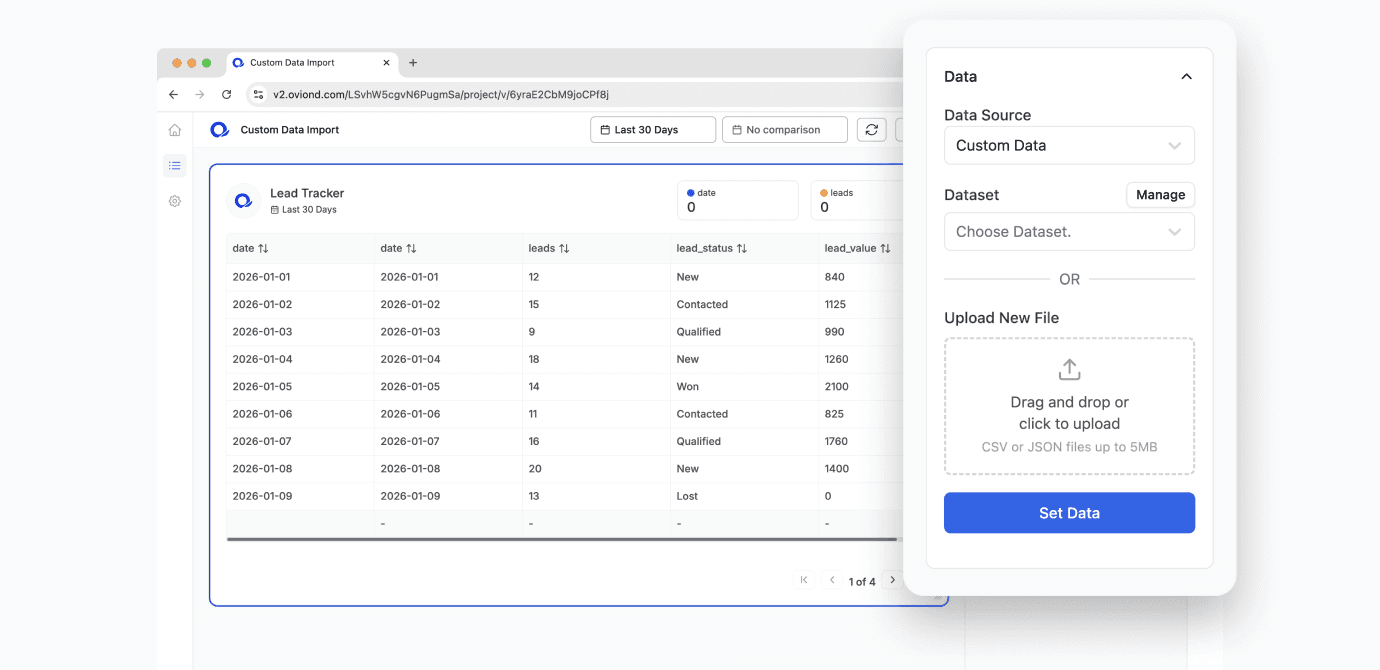Open the Data Source dropdown showing Custom Data
Image resolution: width=1380 pixels, height=670 pixels.
(x=1069, y=145)
